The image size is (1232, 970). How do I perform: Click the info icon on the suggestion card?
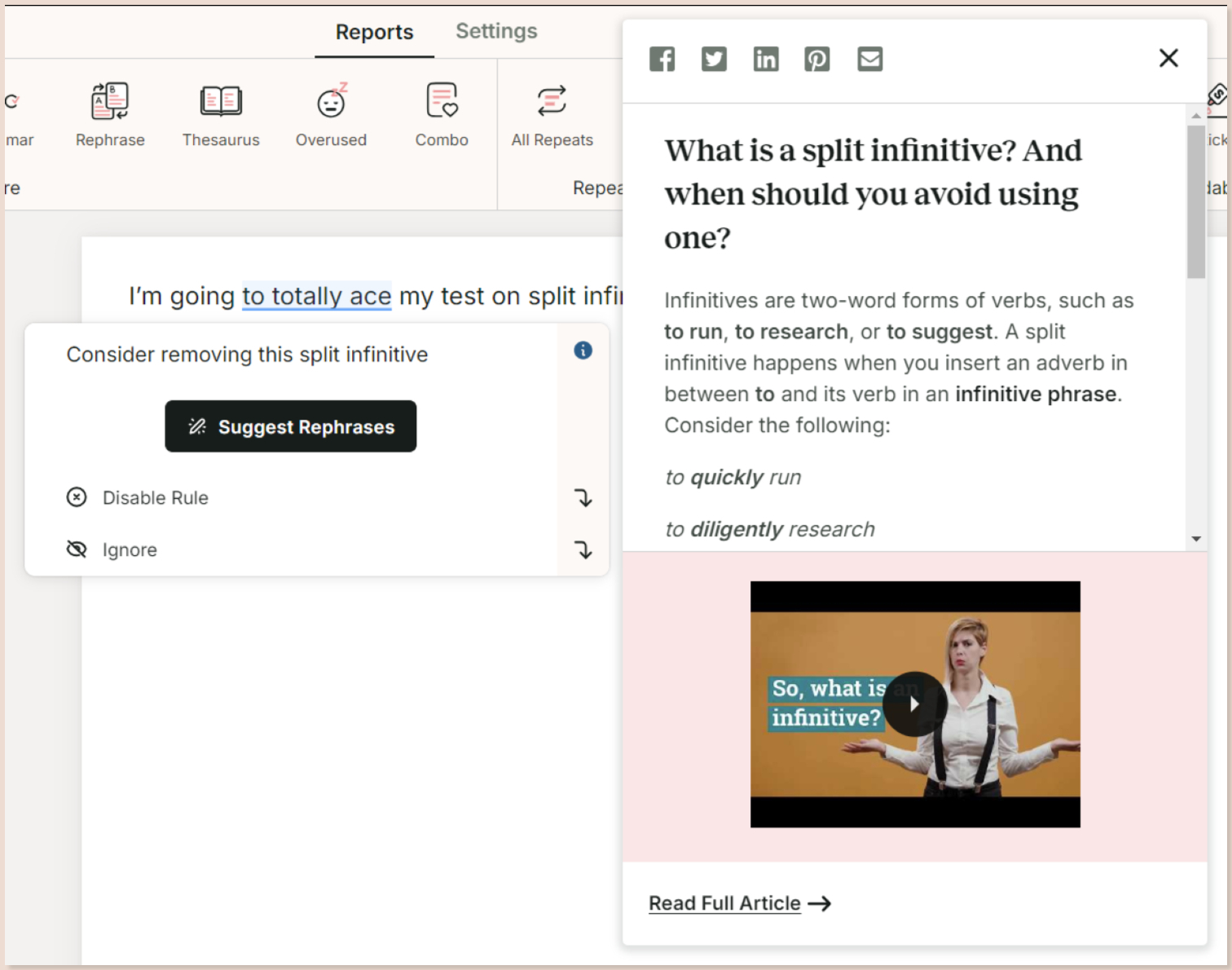click(582, 351)
